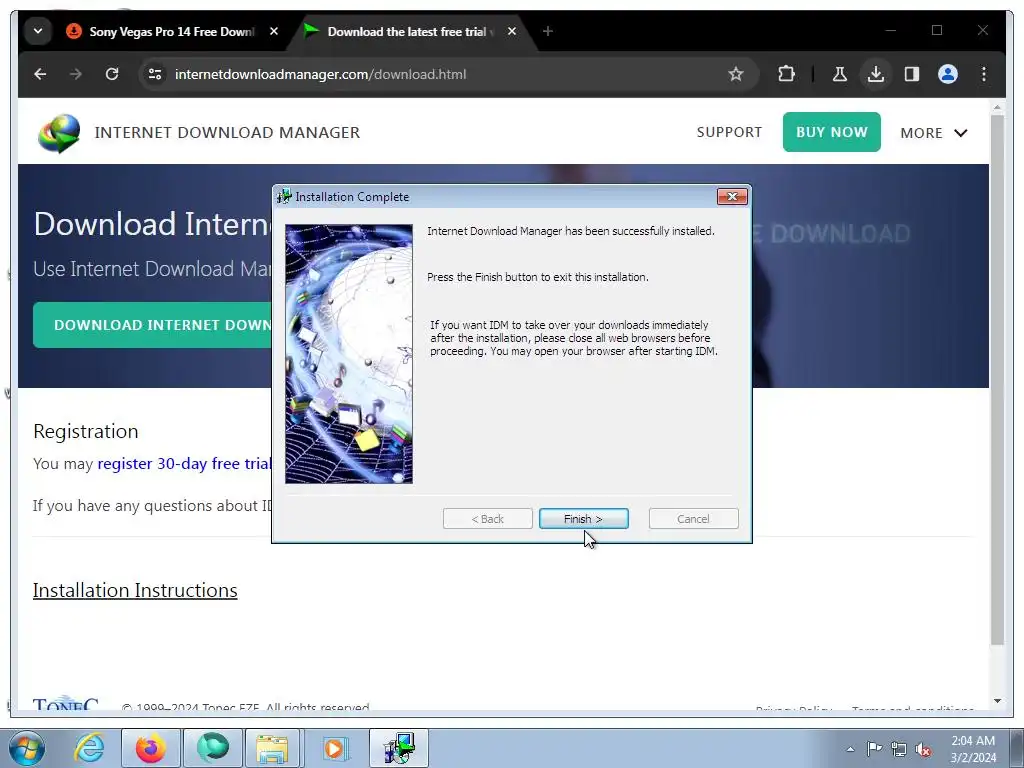Viewport: 1024px width, 768px height.
Task: Open the network tray icon
Action: point(899,749)
